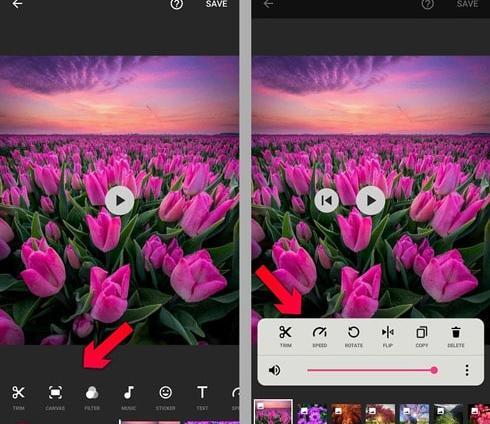Open the Sticker tool

click(x=165, y=397)
